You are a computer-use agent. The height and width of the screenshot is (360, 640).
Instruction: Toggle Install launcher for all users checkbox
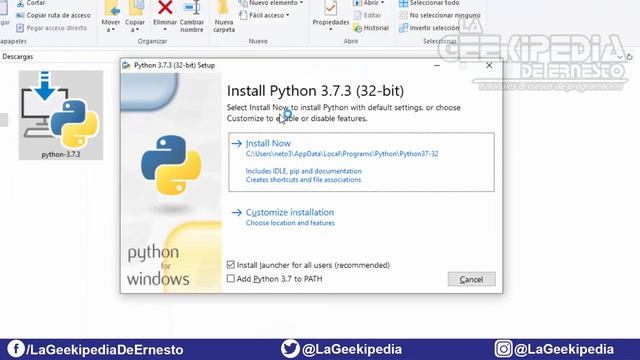[231, 265]
